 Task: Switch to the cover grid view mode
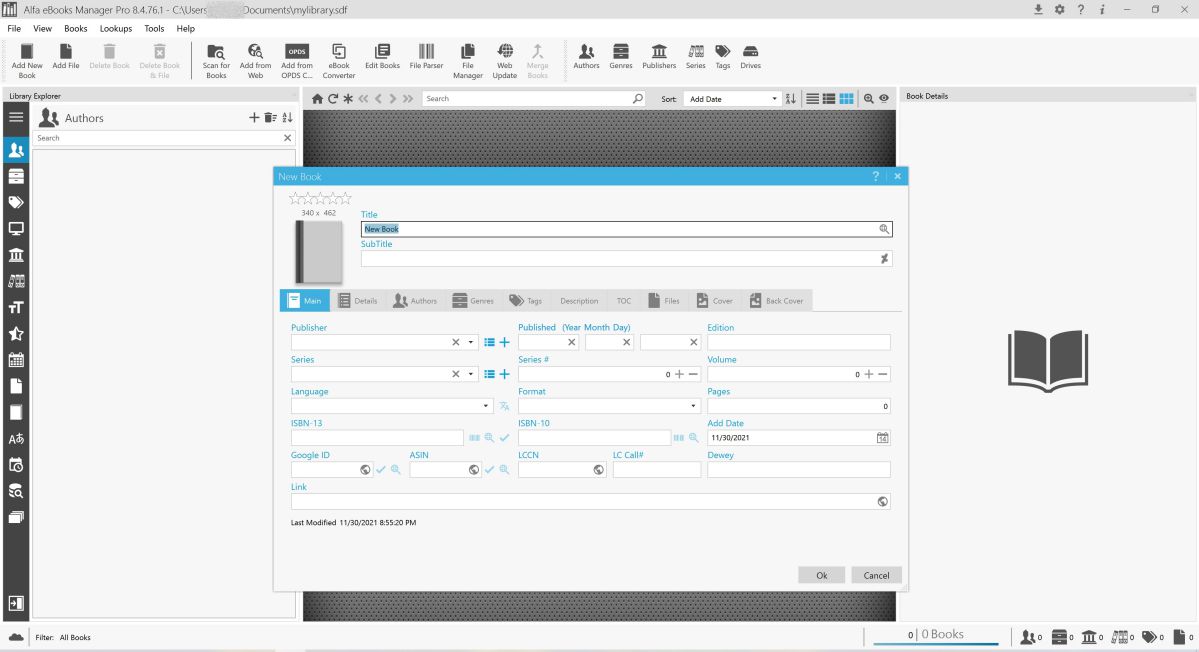[x=846, y=99]
